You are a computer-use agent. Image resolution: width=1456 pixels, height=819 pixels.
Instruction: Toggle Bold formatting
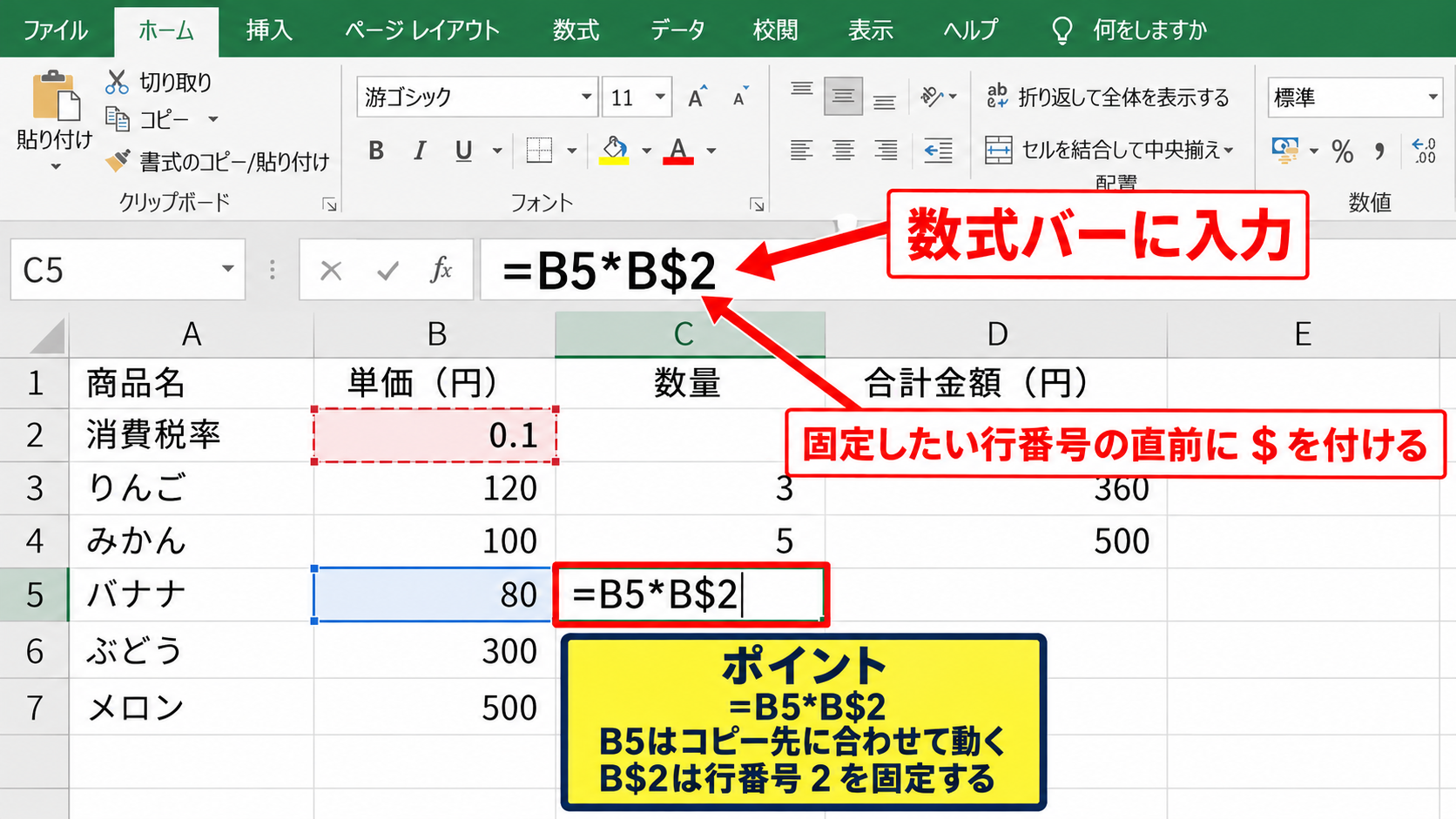coord(376,151)
